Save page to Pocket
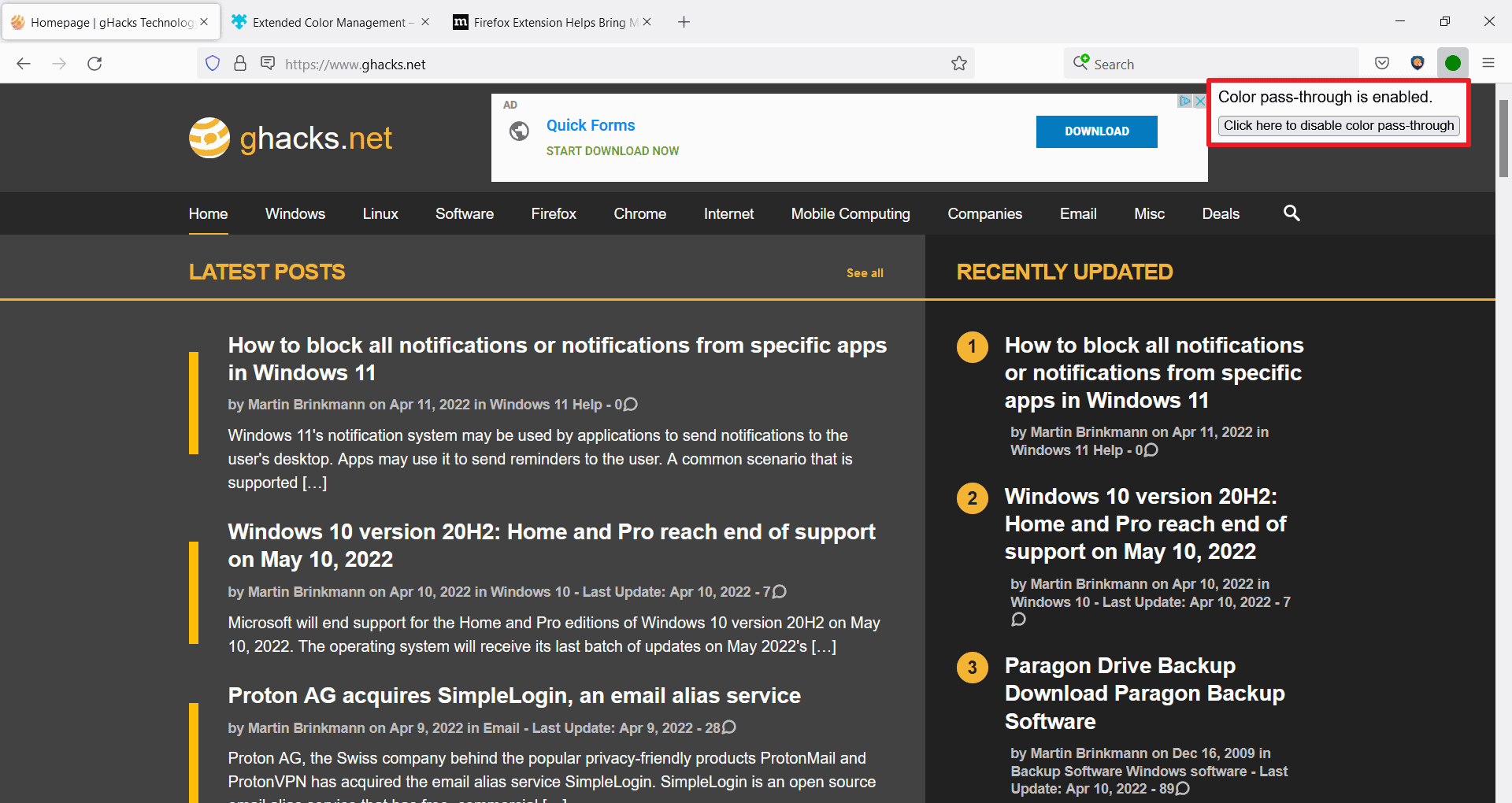This screenshot has width=1512, height=803. [x=1382, y=64]
